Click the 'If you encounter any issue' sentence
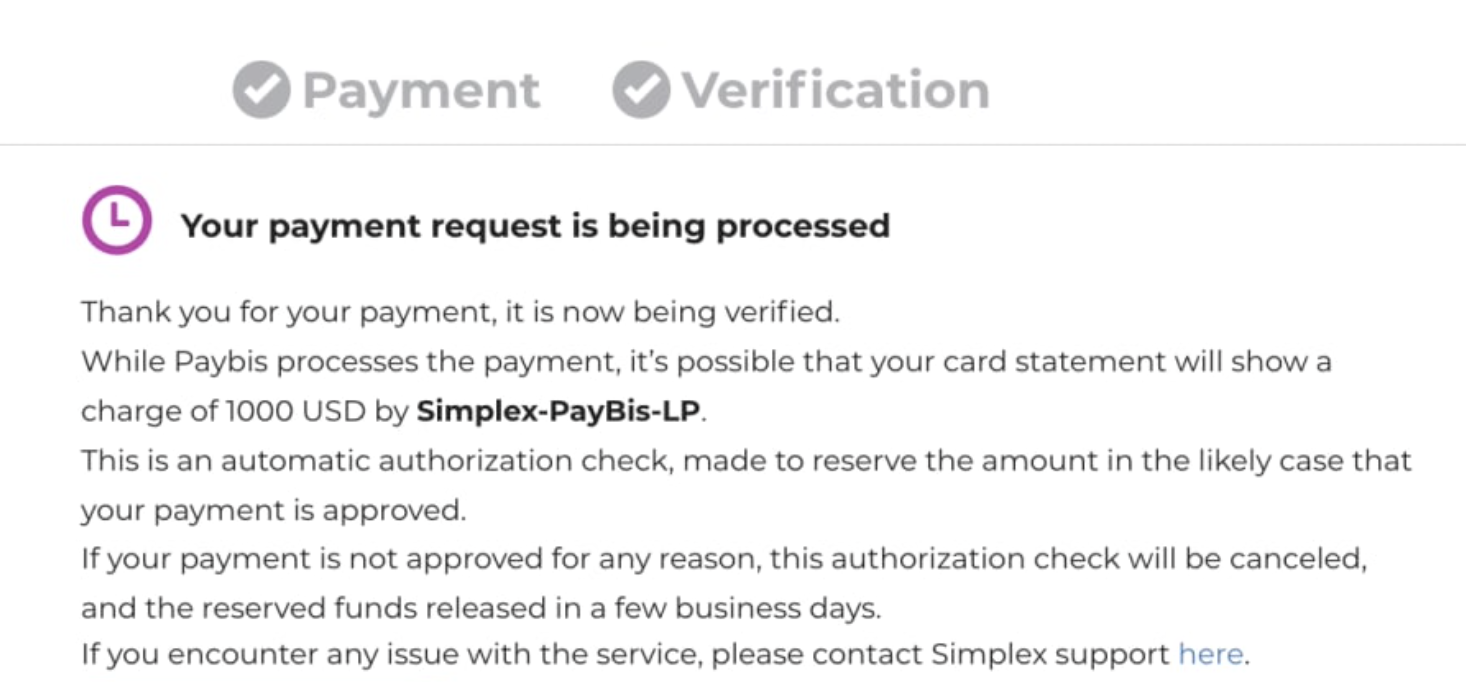The height and width of the screenshot is (682, 1466). pos(666,655)
